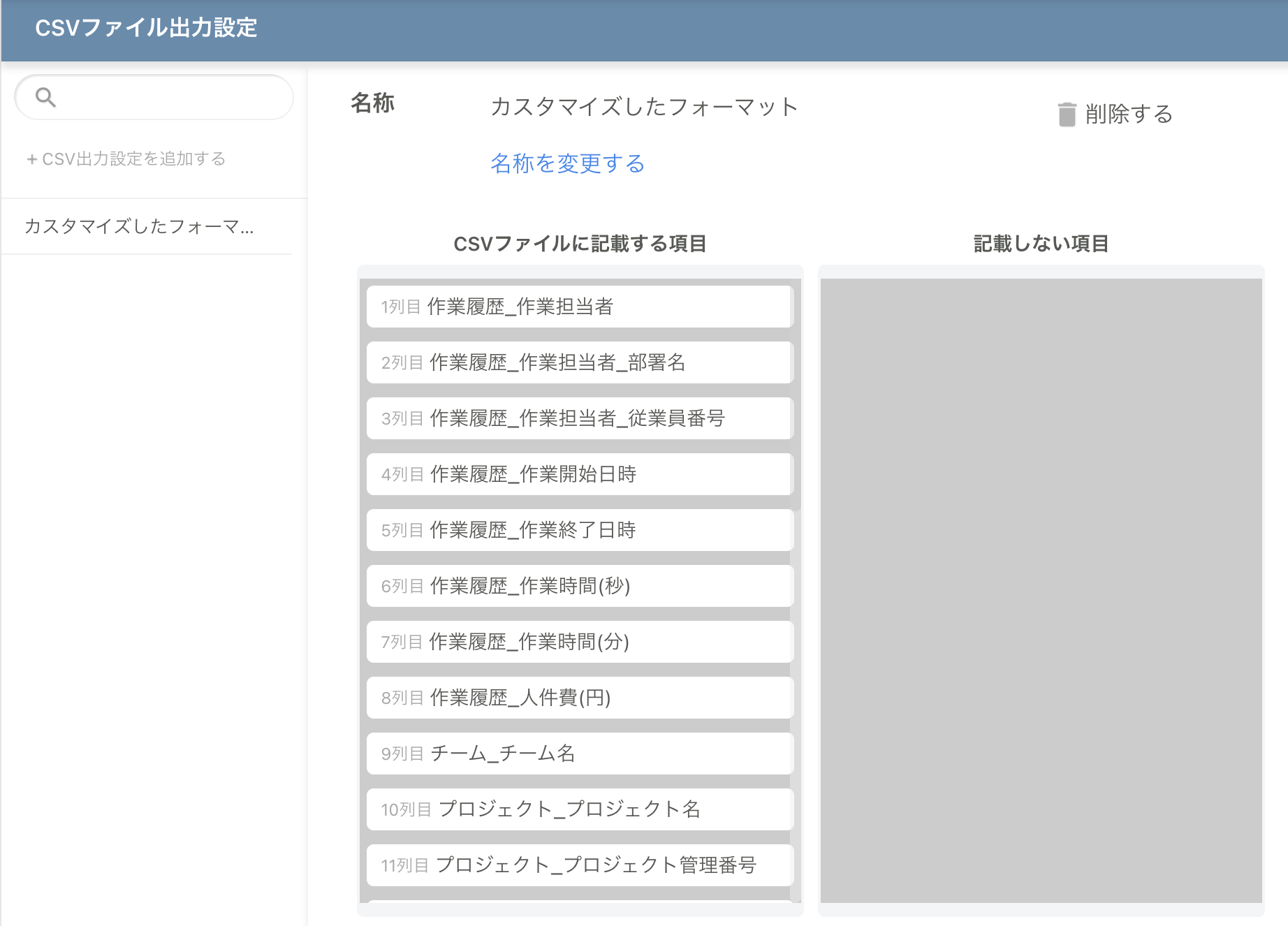The width and height of the screenshot is (1288, 926).
Task: Select the 1列目 作業履歴_作業担当者 item
Action: [x=579, y=307]
